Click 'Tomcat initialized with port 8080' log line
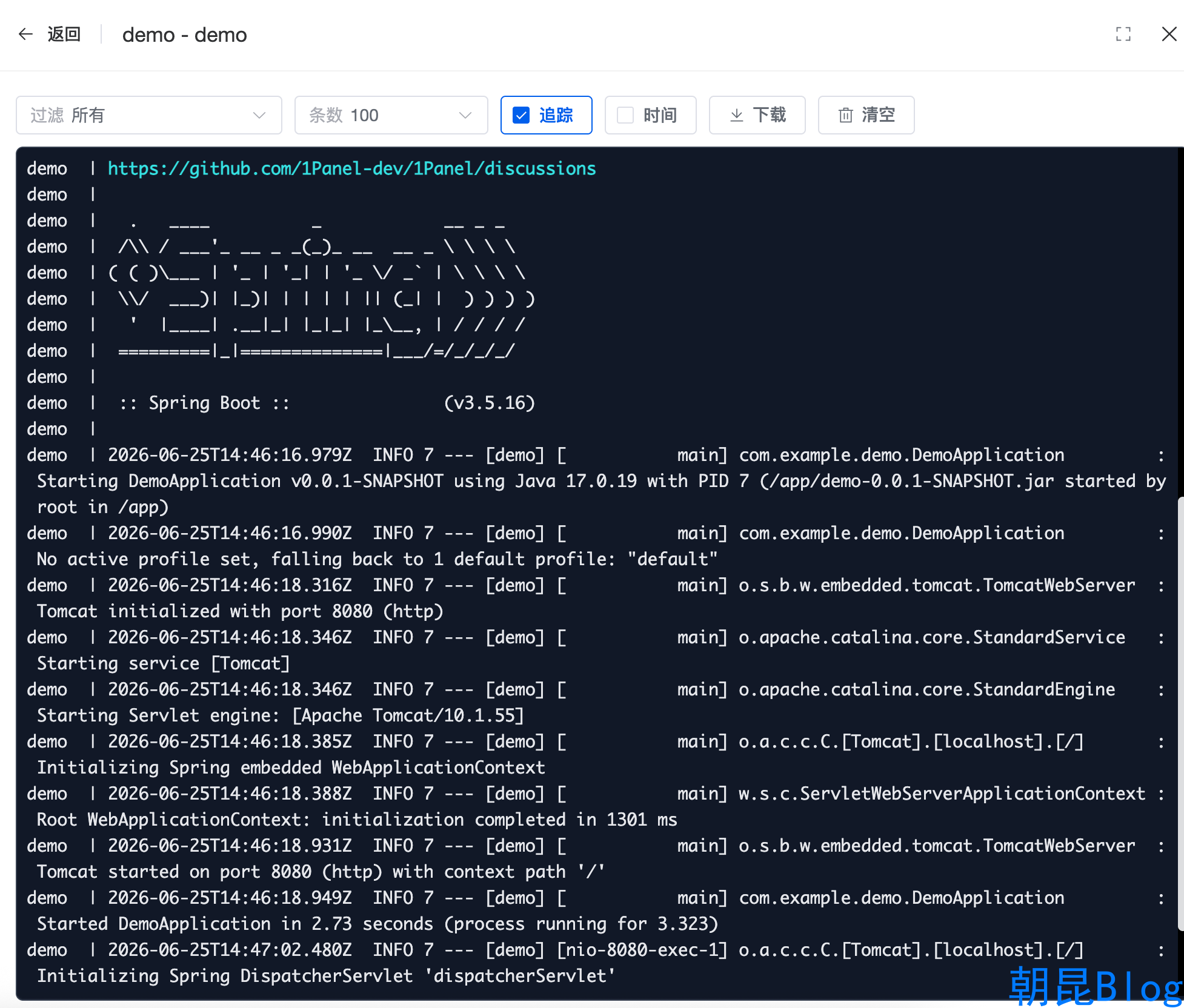This screenshot has height=1008, width=1184. [x=241, y=611]
